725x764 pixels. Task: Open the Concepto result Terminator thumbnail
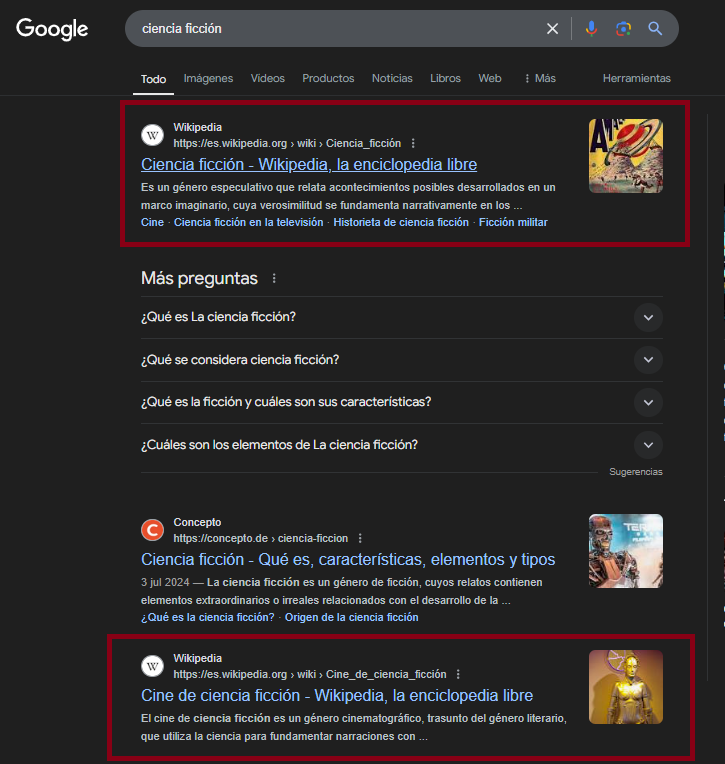626,551
